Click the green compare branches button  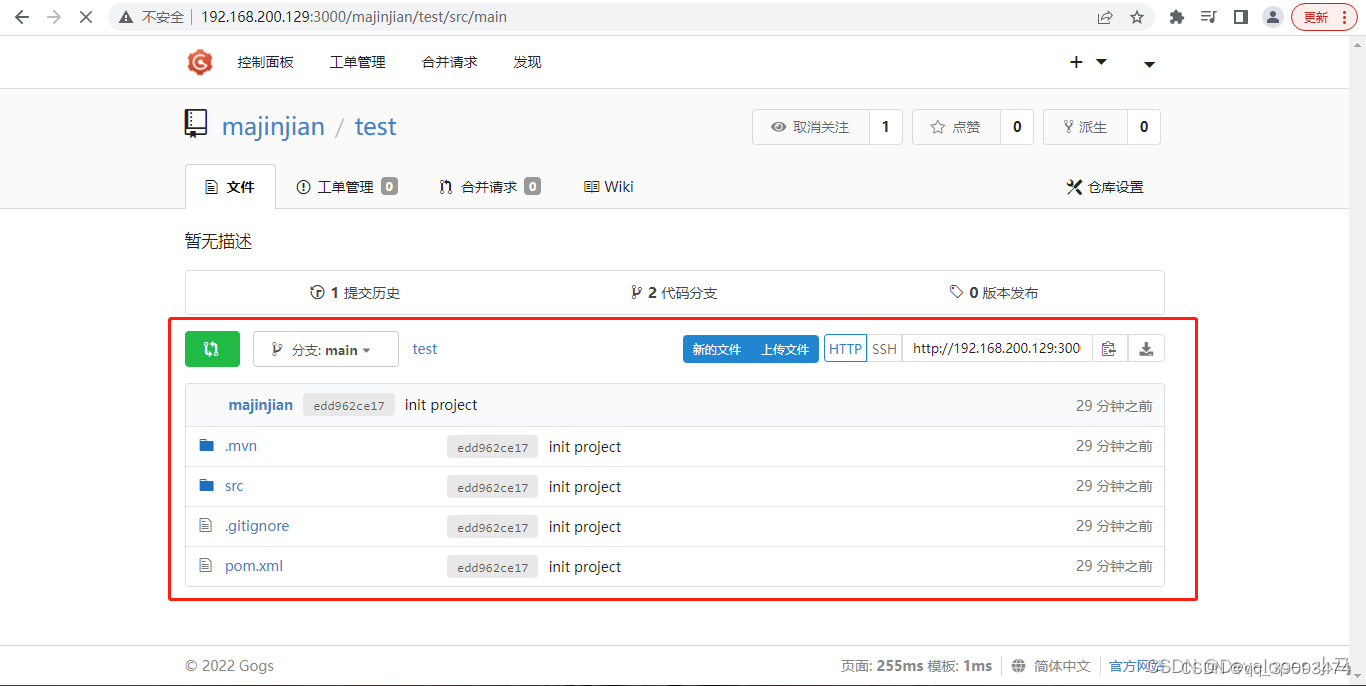pyautogui.click(x=212, y=349)
